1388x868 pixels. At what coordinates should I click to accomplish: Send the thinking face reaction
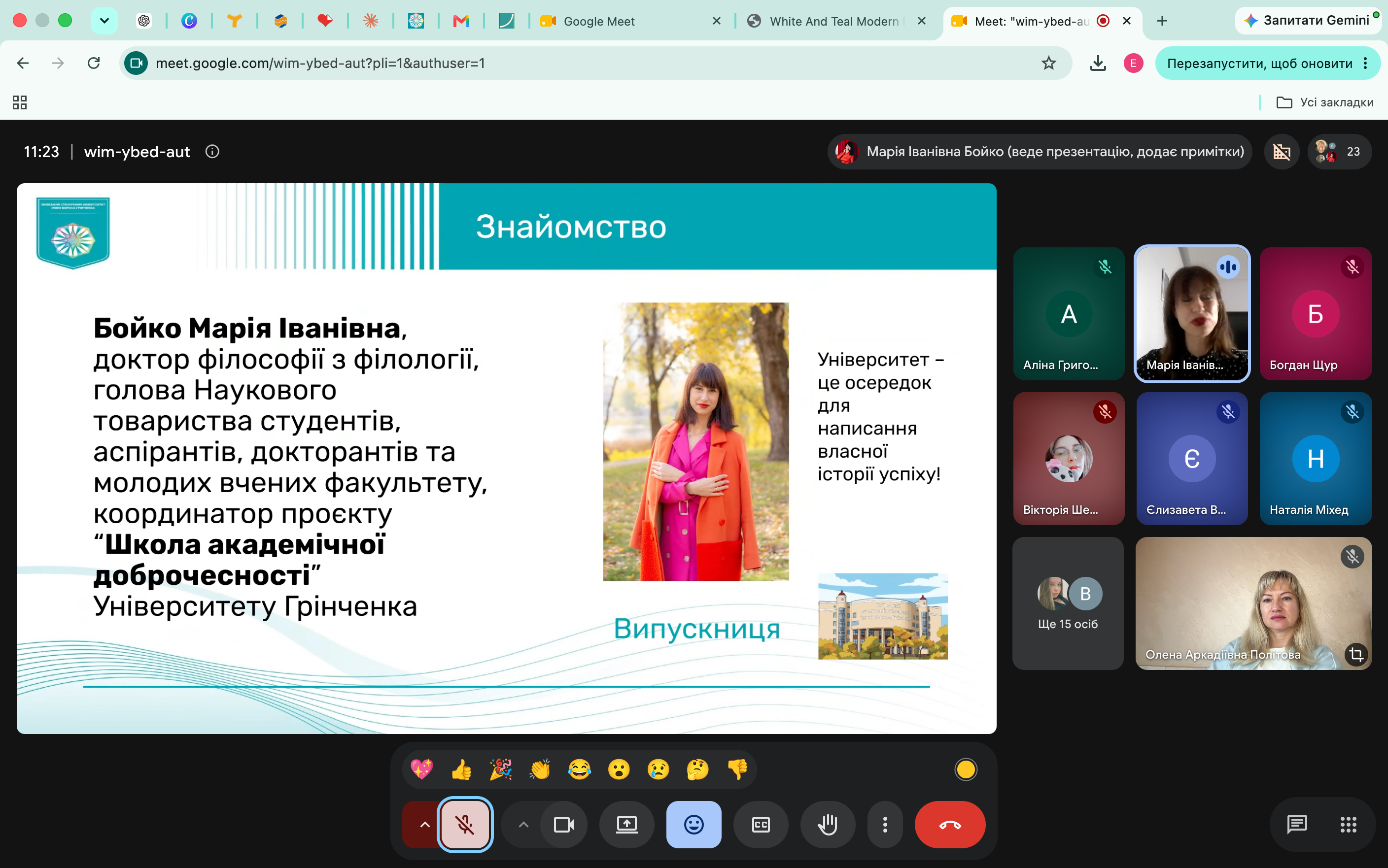tap(697, 769)
